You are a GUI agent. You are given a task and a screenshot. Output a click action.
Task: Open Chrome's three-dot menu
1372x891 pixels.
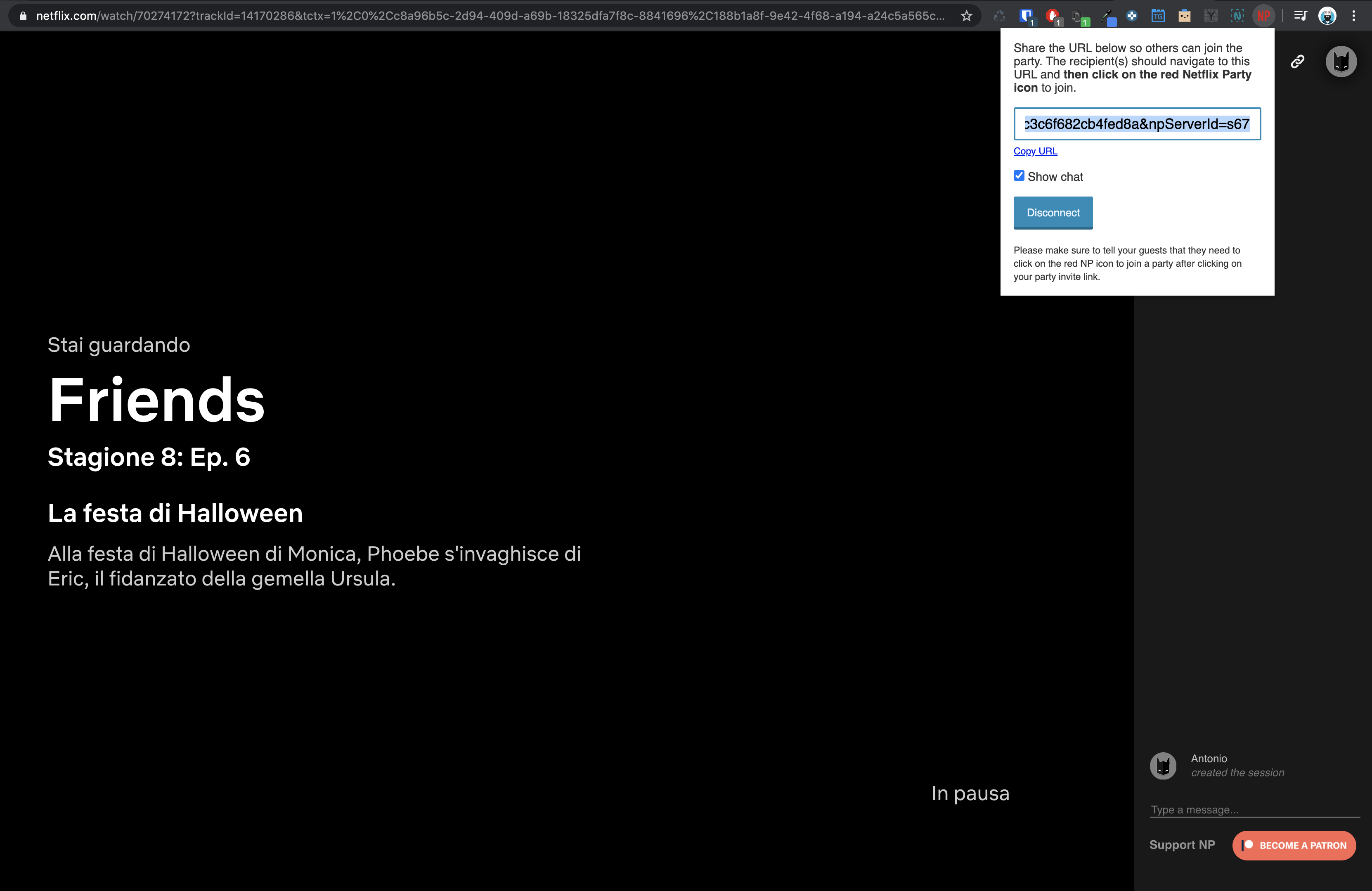click(1353, 16)
